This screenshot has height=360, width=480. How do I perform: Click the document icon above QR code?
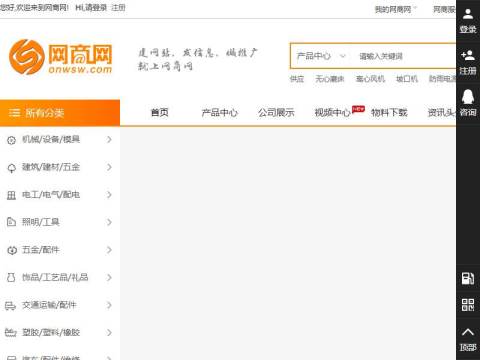coord(468,278)
